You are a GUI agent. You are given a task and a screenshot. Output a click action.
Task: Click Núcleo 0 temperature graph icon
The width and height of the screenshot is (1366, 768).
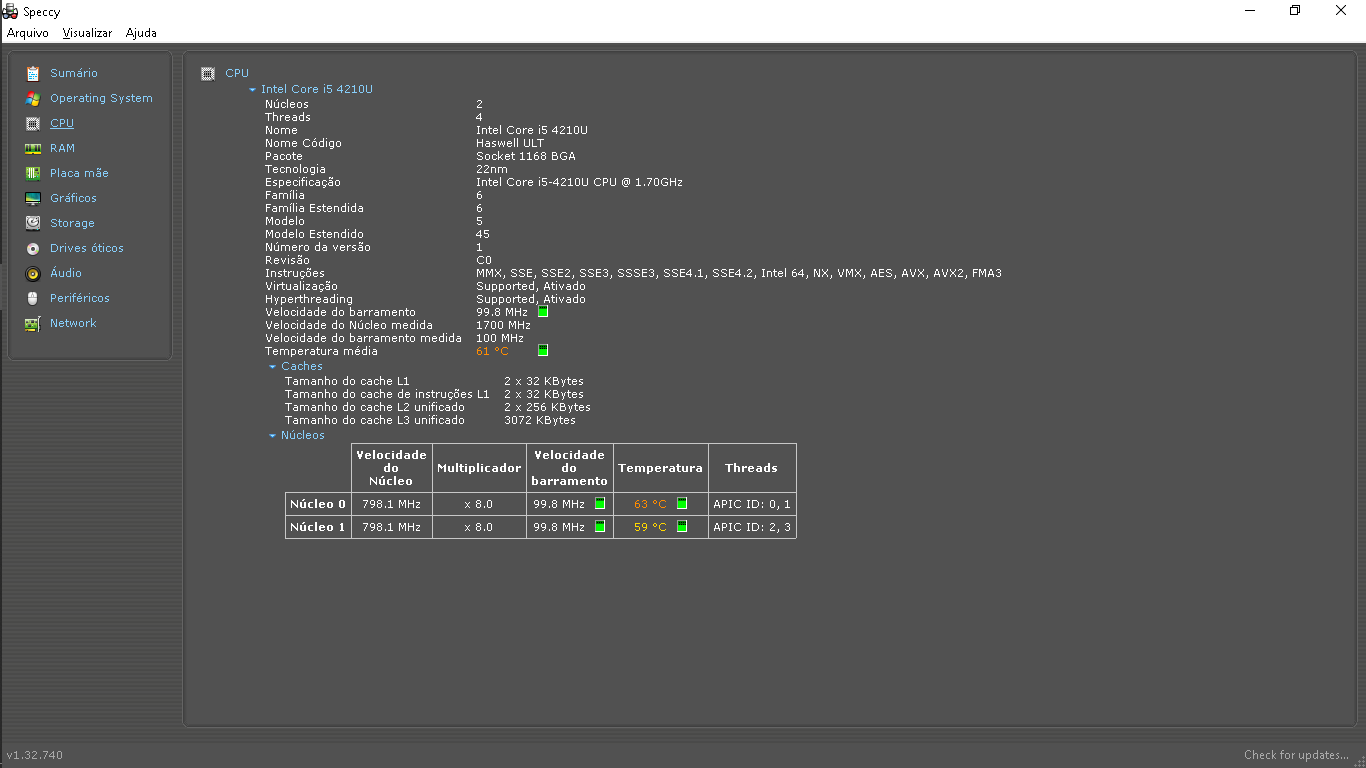(682, 503)
